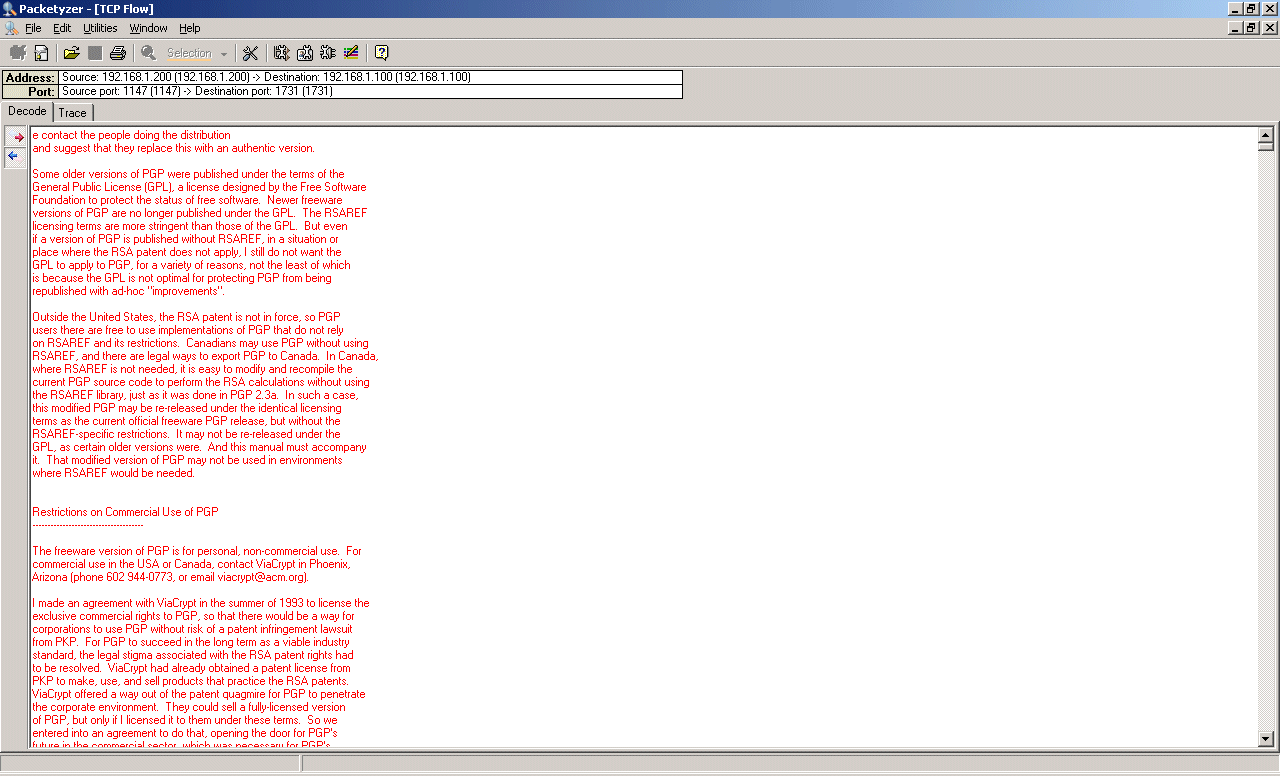Click the blue left-arrow direction icon
Screen dimensions: 1280x776
coord(15,157)
